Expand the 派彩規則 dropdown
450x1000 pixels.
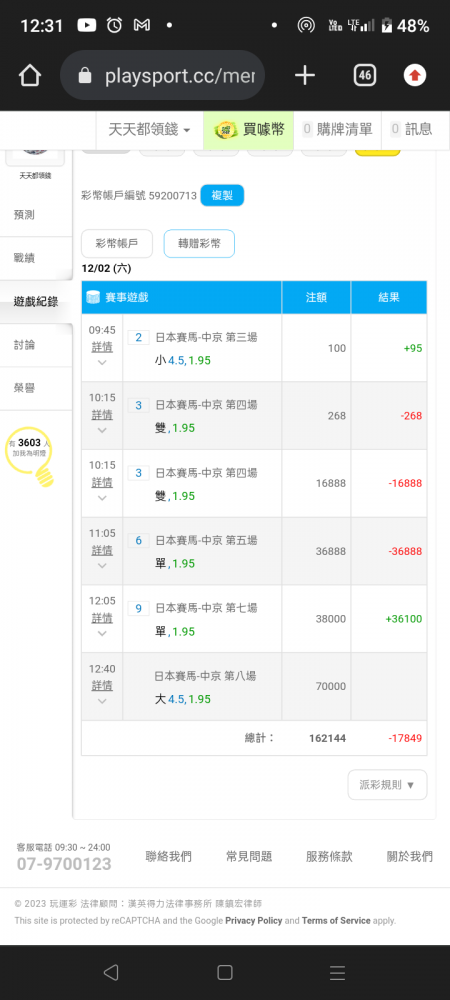[x=388, y=784]
